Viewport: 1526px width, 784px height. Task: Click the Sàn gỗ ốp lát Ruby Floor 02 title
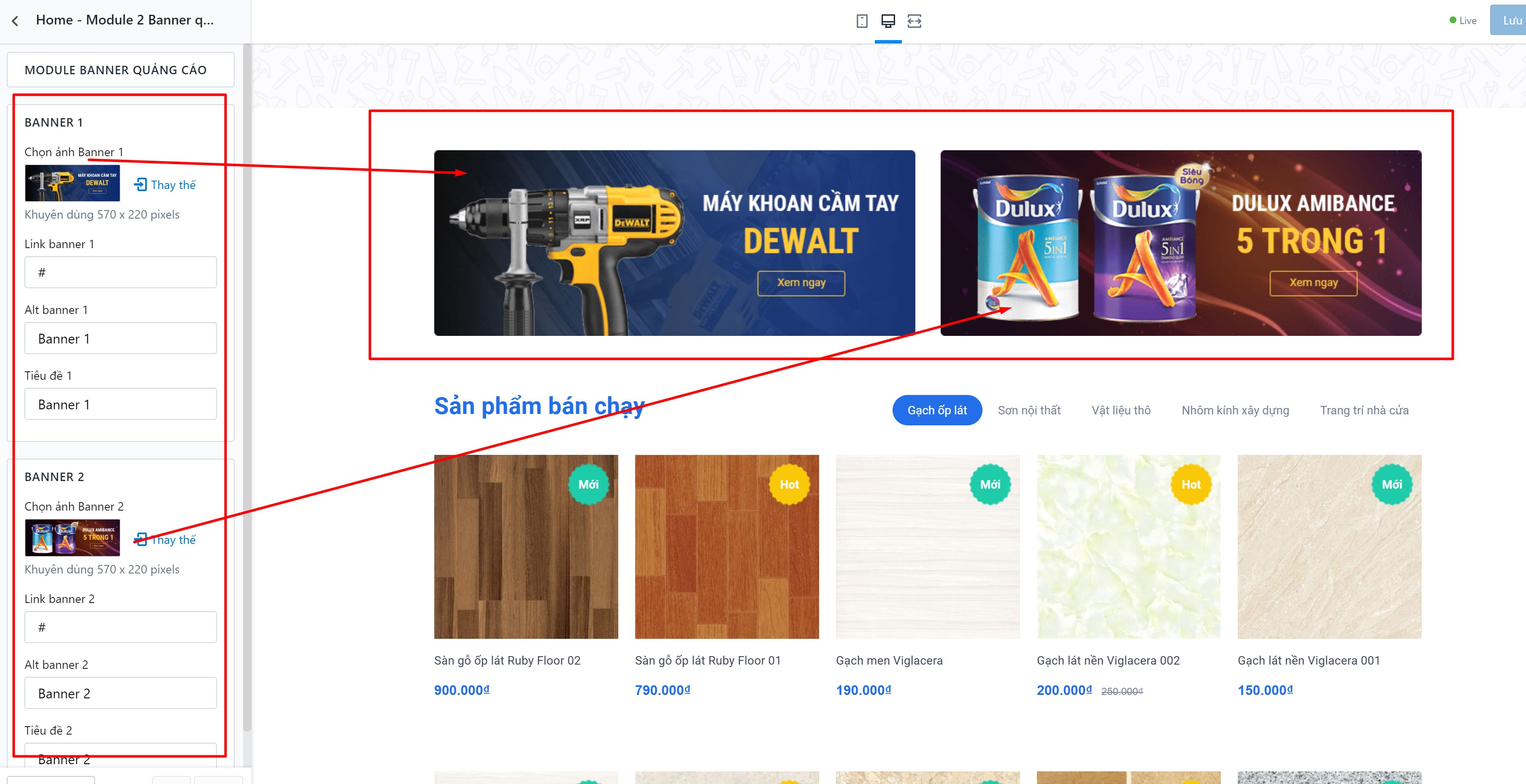(507, 660)
